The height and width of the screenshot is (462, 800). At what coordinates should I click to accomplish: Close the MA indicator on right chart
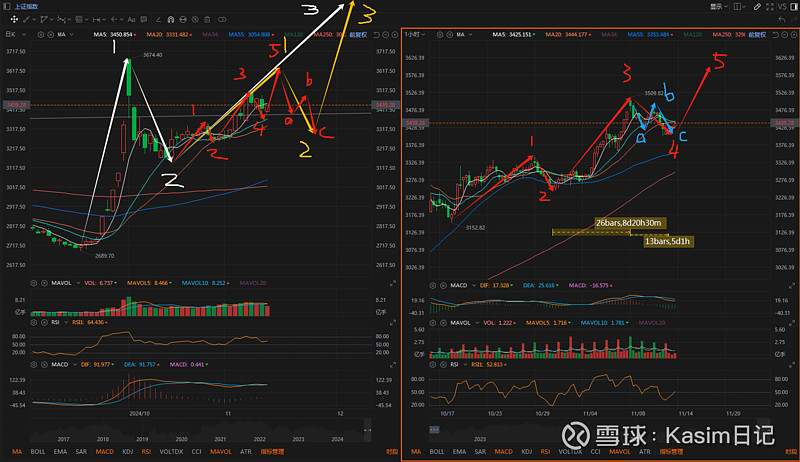(449, 35)
